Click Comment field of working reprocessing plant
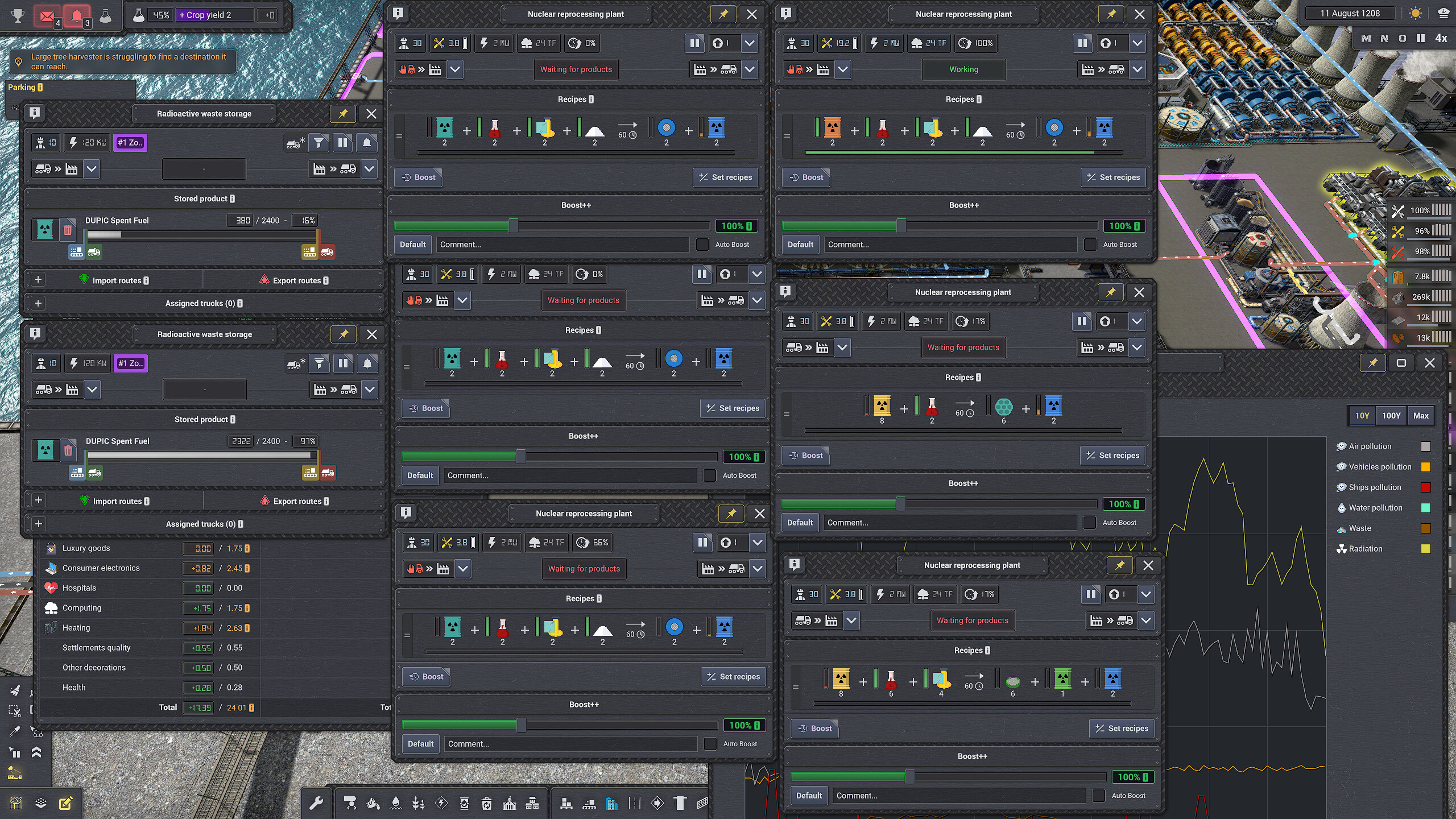Screen dimensions: 1456x819 point(950,245)
